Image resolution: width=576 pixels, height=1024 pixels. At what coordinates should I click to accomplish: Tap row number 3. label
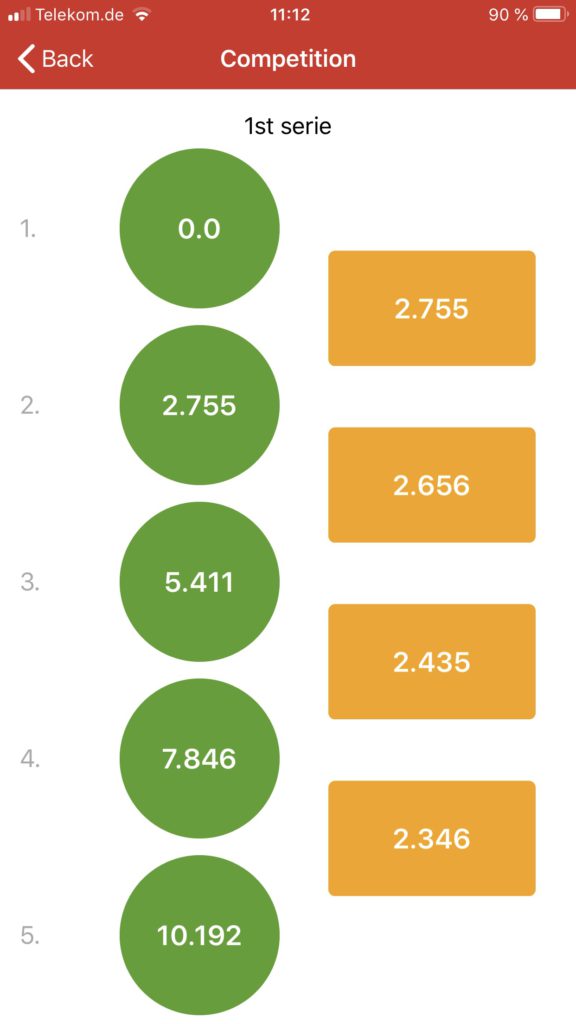tap(29, 583)
